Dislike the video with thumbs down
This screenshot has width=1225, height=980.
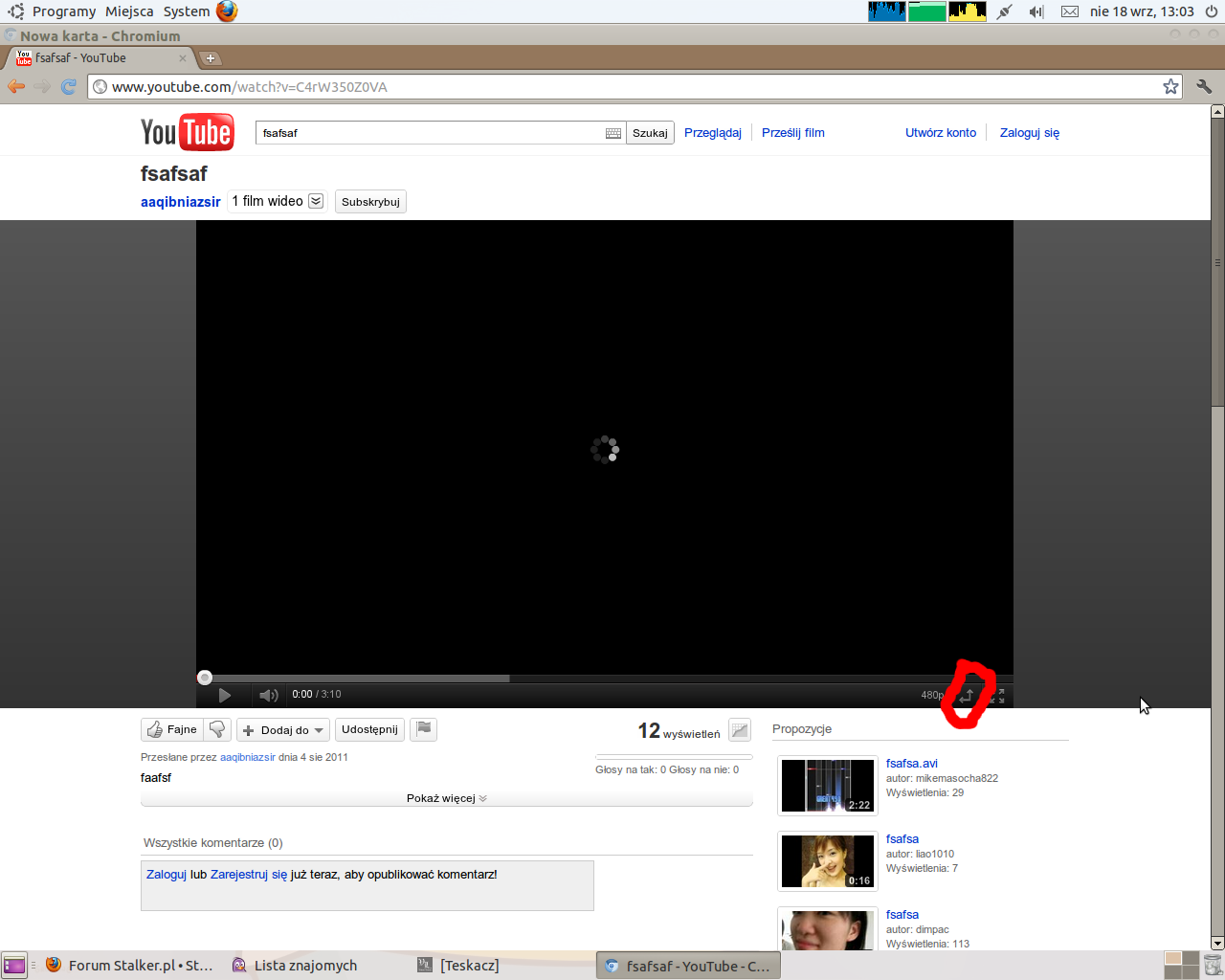(217, 729)
